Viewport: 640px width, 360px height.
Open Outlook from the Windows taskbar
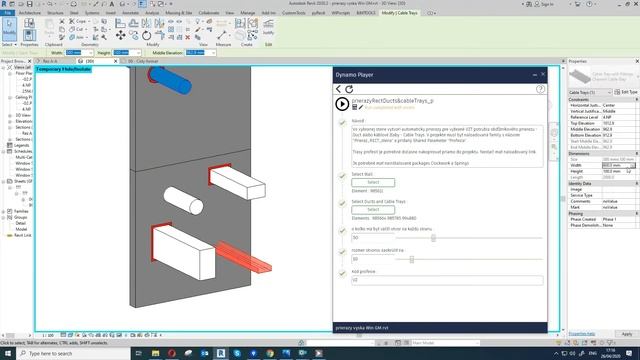click(204, 353)
